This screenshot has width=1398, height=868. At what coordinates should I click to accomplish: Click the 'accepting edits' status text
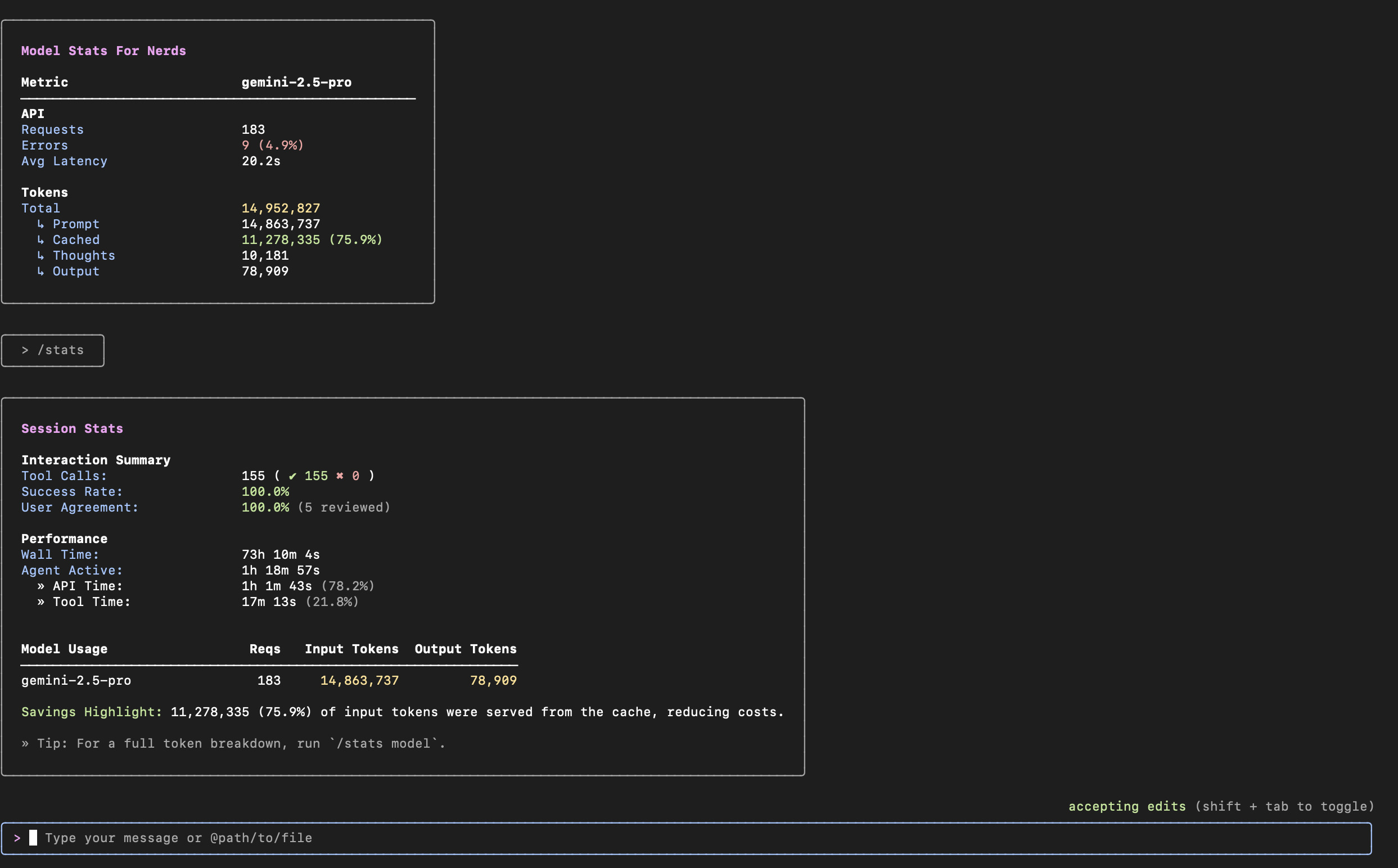1127,807
